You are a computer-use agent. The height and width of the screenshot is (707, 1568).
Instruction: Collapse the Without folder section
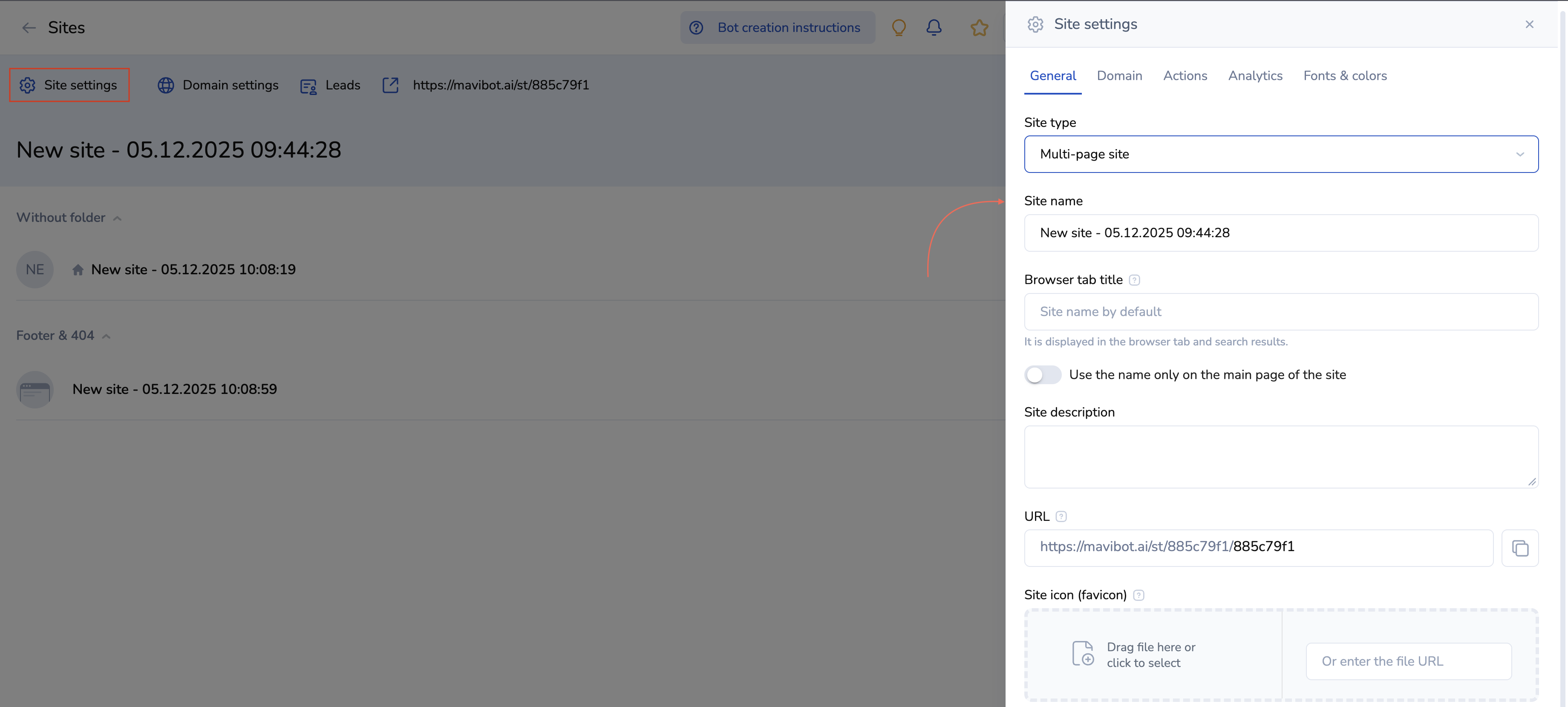pyautogui.click(x=117, y=218)
